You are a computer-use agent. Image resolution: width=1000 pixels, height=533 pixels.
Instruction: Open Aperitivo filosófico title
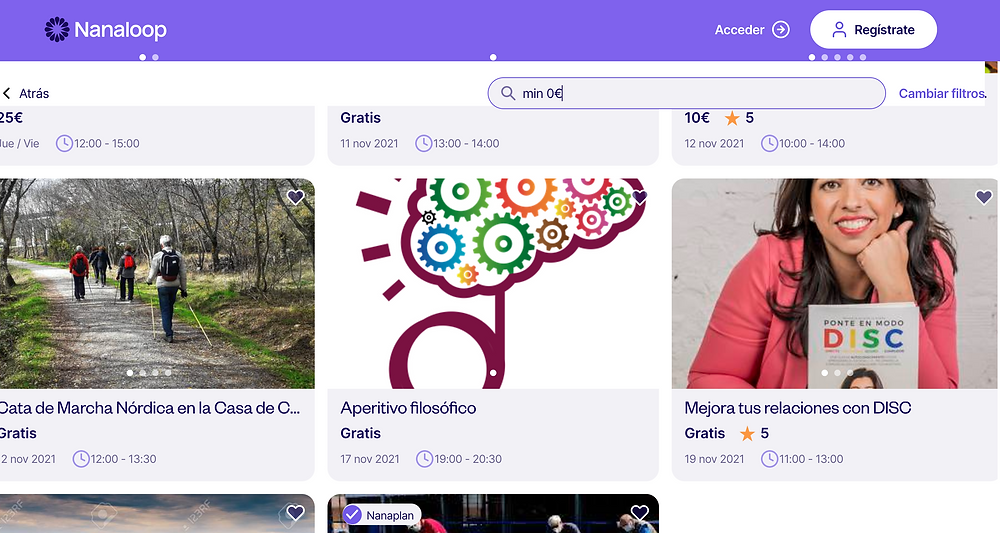tap(408, 408)
